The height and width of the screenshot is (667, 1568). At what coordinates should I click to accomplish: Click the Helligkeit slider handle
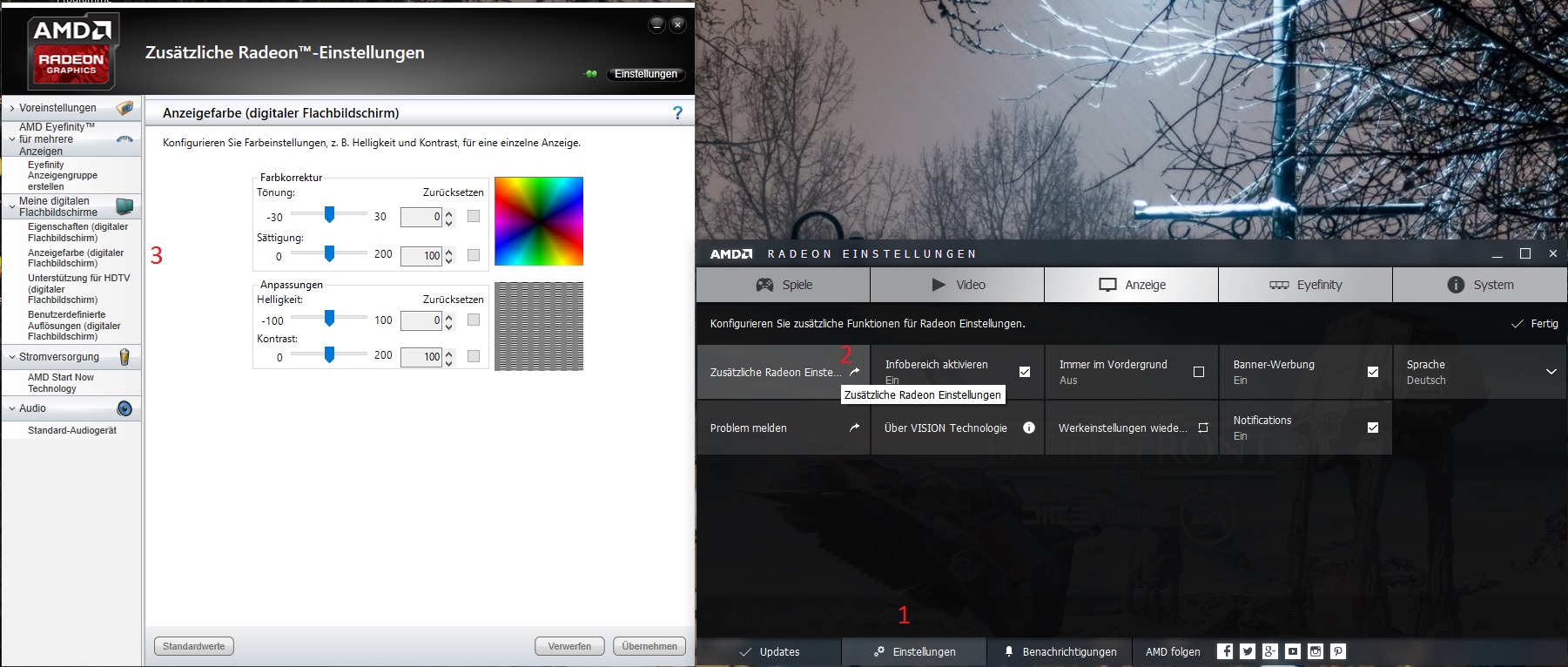[x=329, y=319]
